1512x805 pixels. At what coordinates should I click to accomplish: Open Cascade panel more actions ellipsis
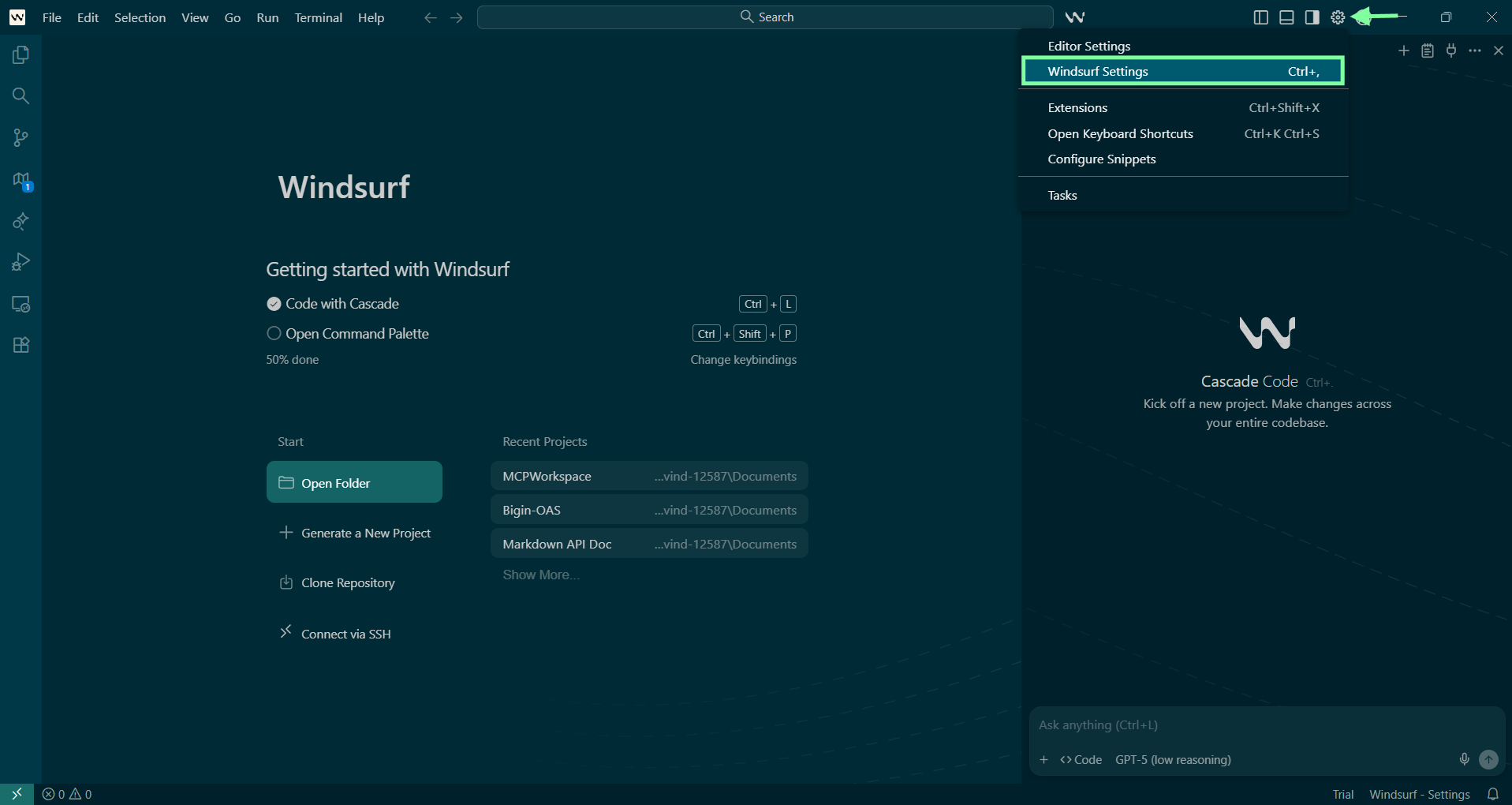point(1475,51)
